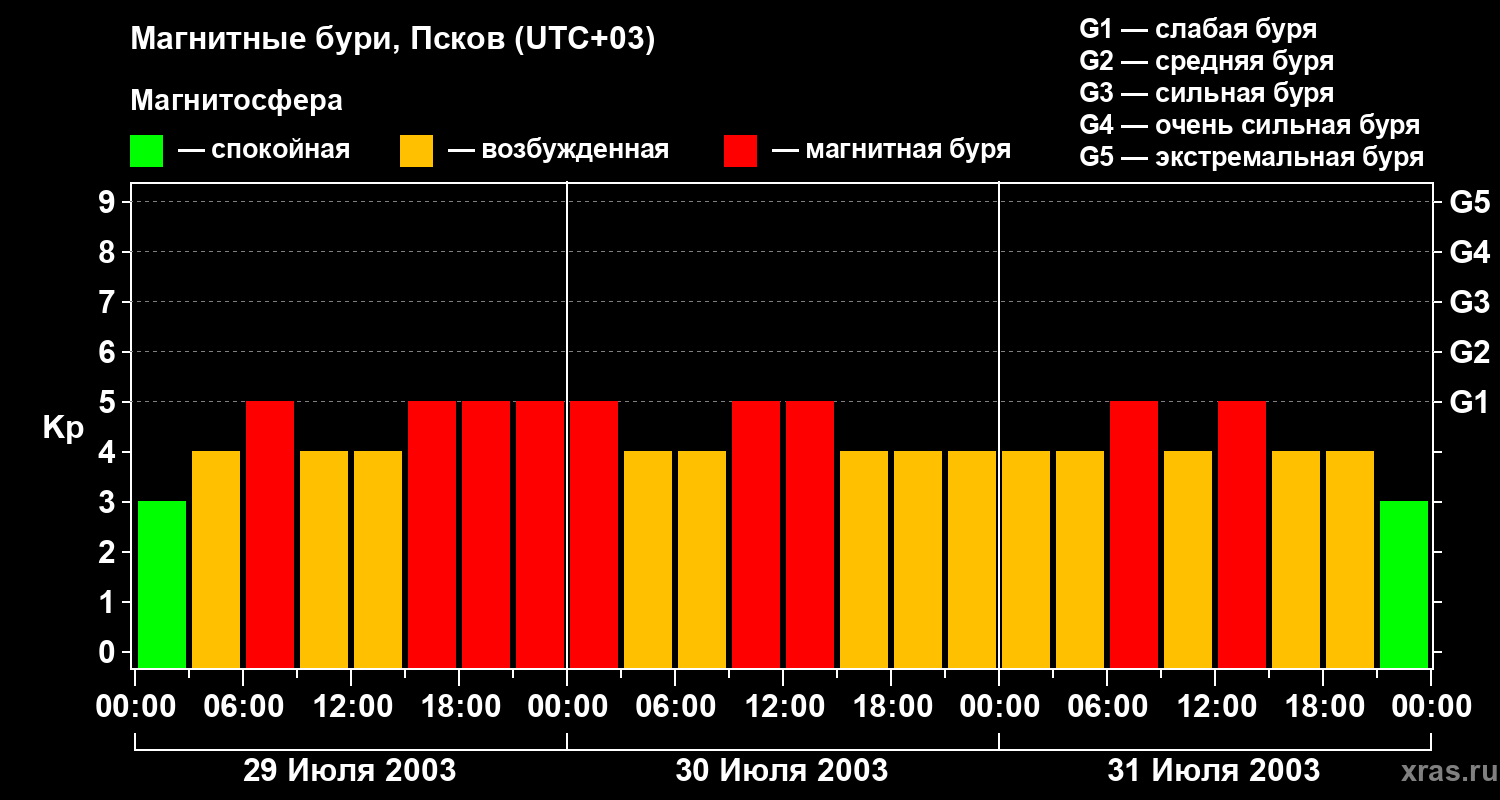Viewport: 1500px width, 800px height.
Task: Click the '— магнитная буря' legend label
Action: [891, 150]
